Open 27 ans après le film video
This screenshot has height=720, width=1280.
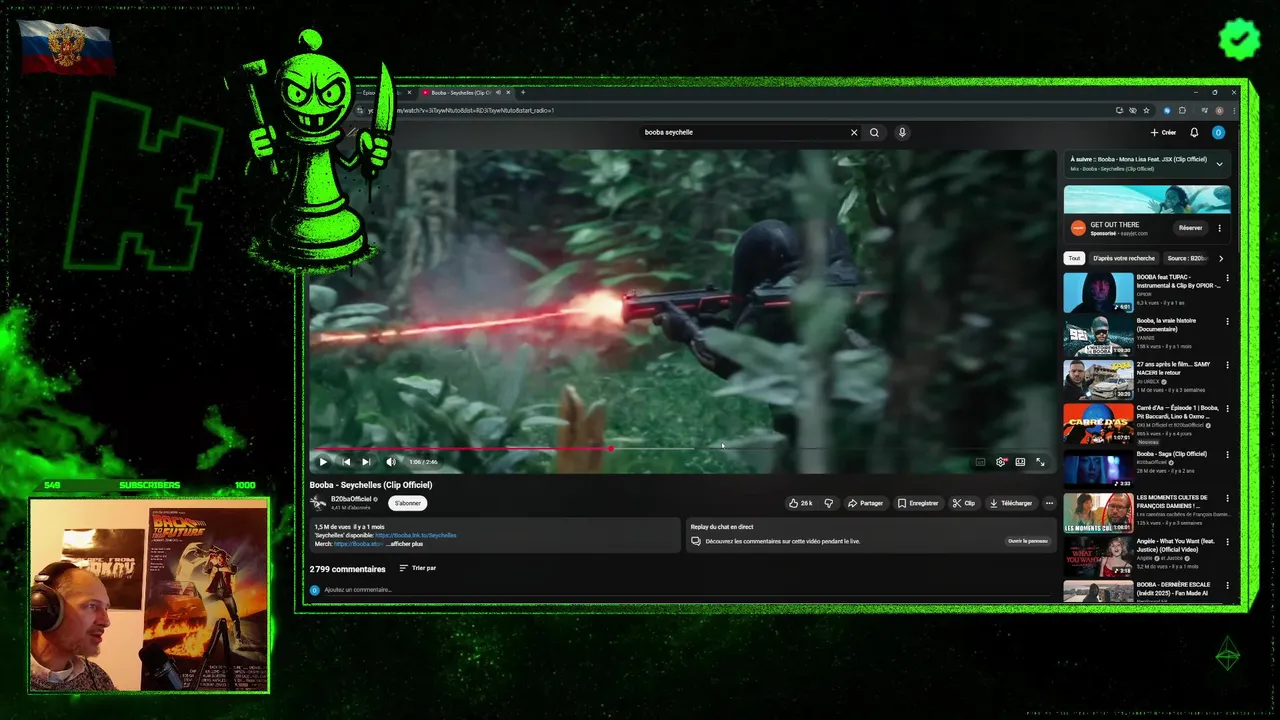(1098, 379)
